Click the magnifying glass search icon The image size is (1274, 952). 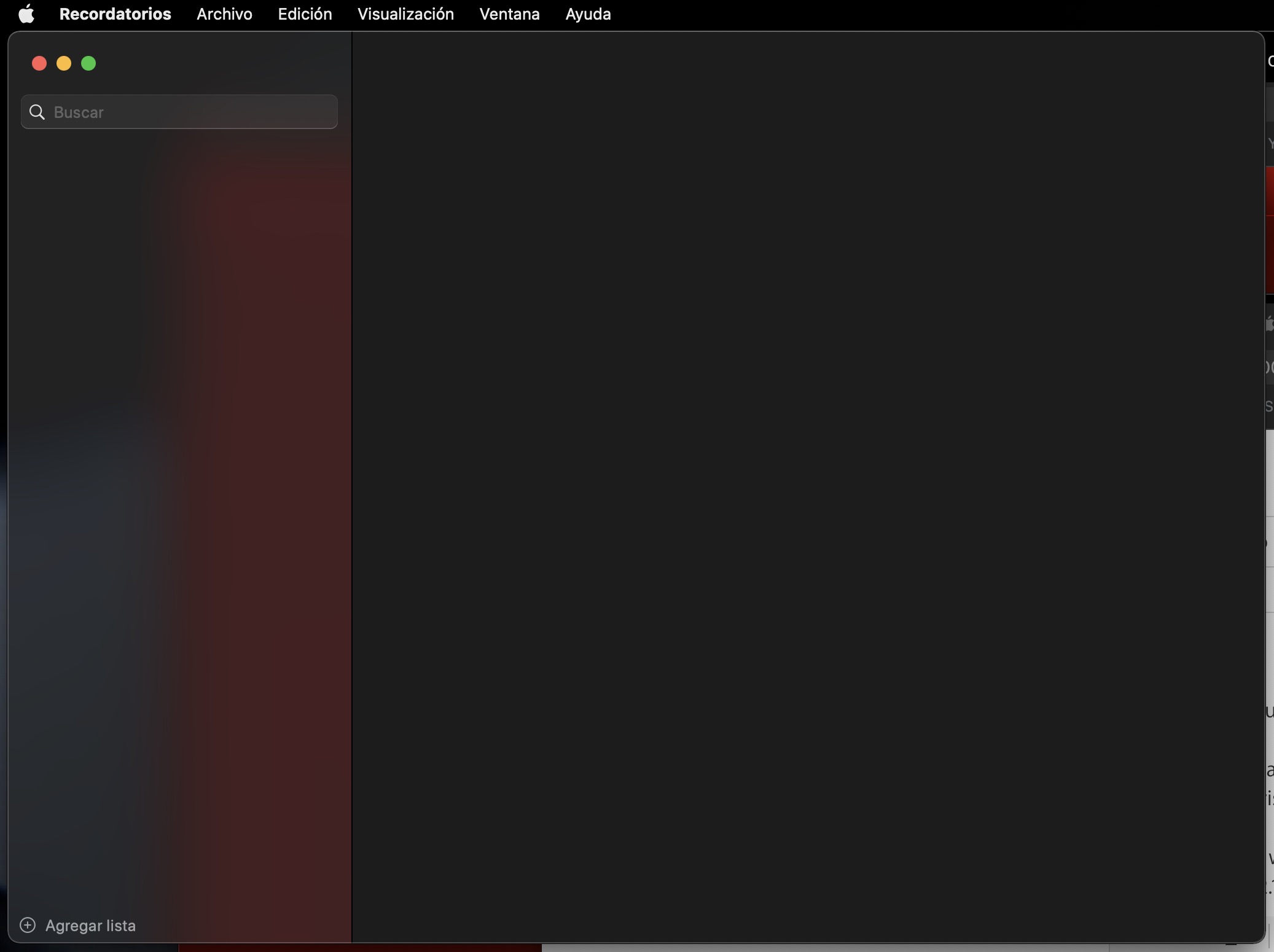click(37, 112)
